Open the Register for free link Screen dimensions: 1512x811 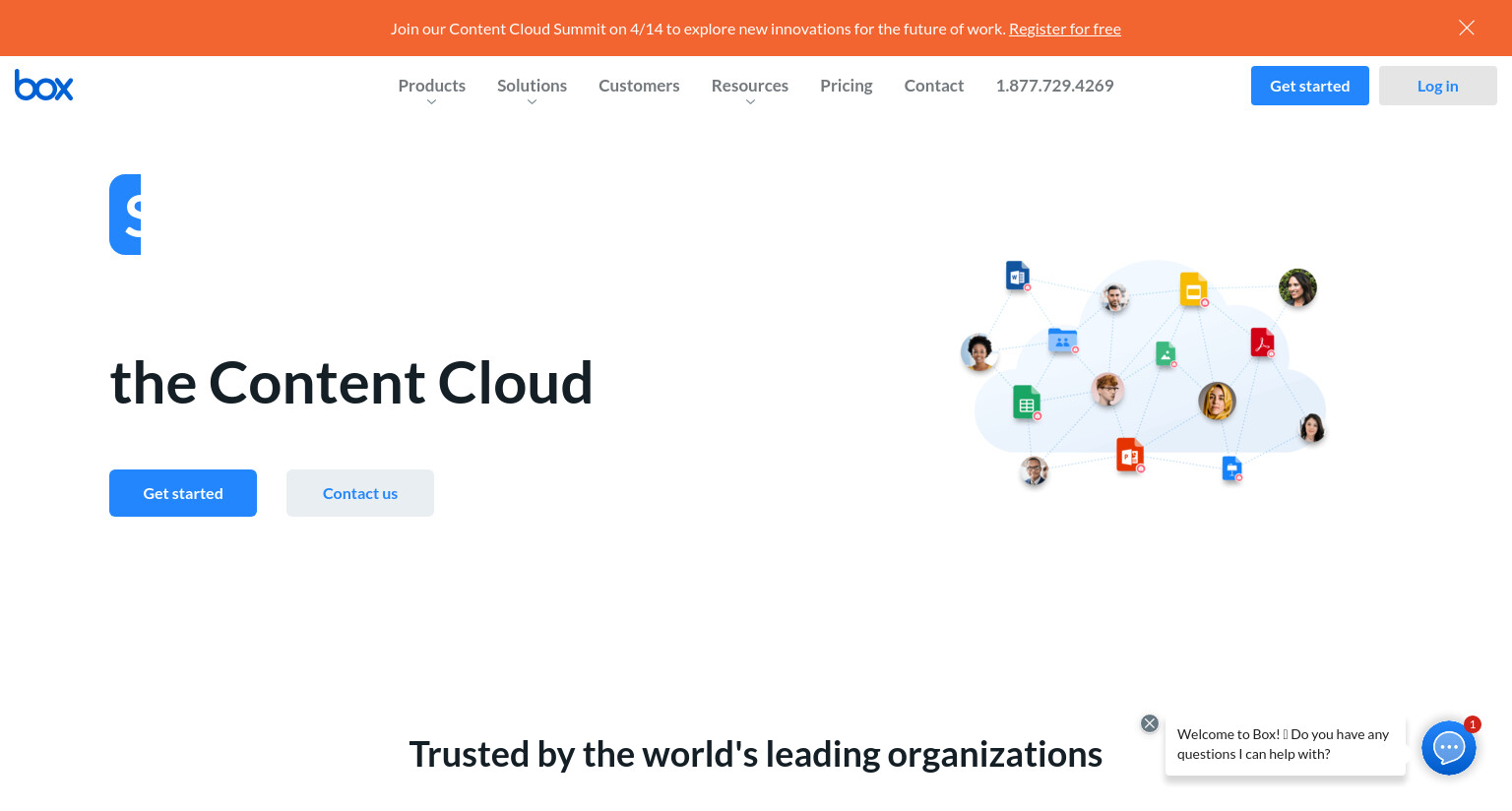1065,29
